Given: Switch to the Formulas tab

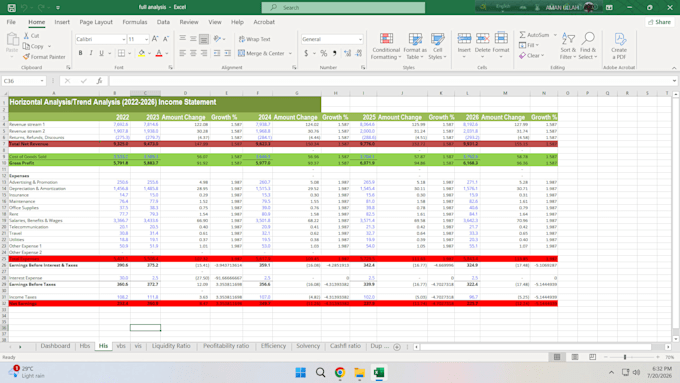Looking at the screenshot, I should [x=135, y=22].
